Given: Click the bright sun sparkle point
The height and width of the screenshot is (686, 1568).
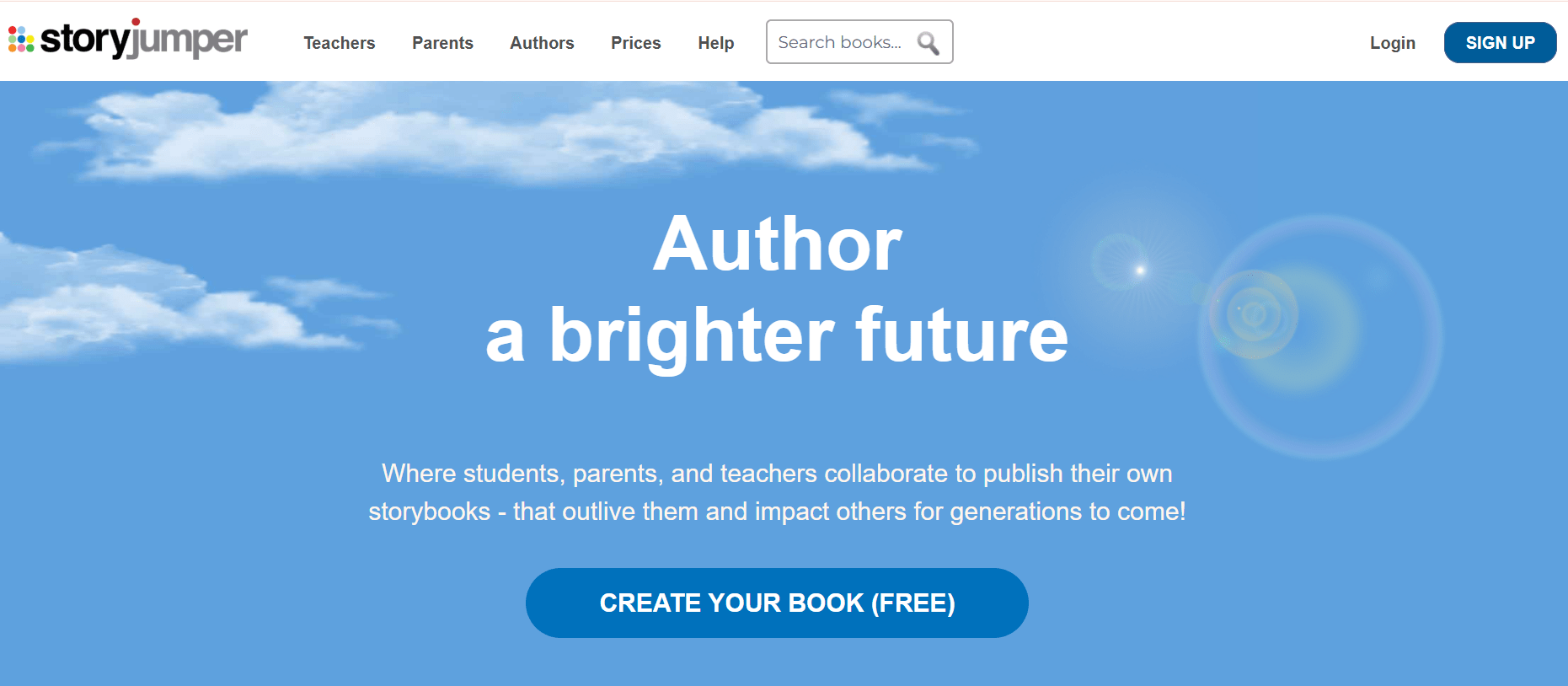Looking at the screenshot, I should point(1140,270).
